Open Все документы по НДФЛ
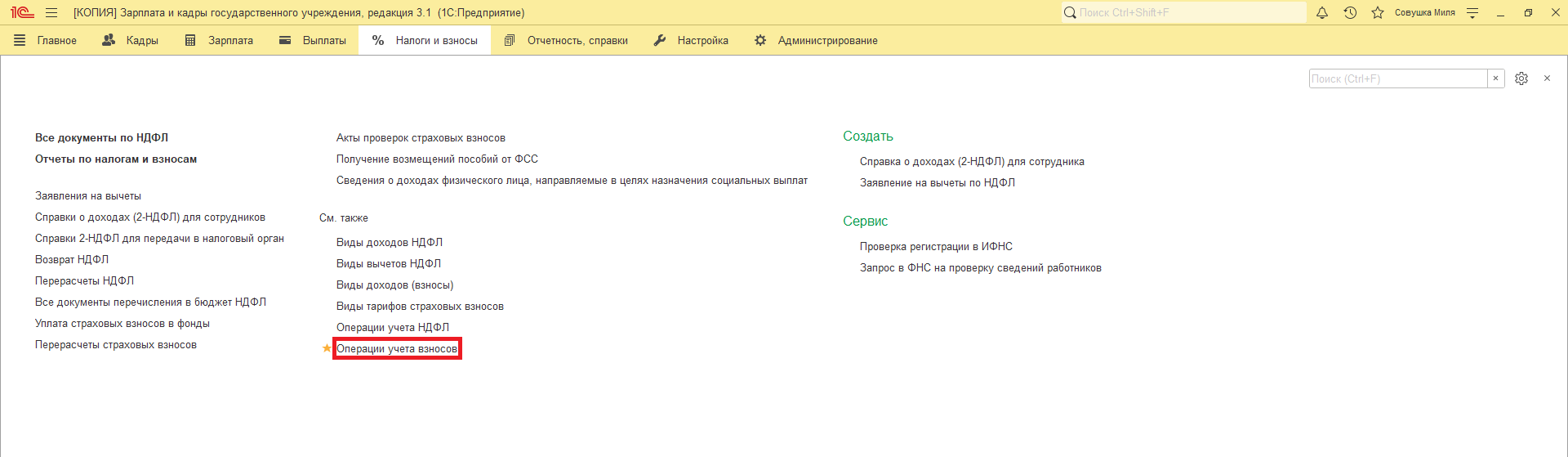Viewport: 1568px width, 457px height. point(101,137)
